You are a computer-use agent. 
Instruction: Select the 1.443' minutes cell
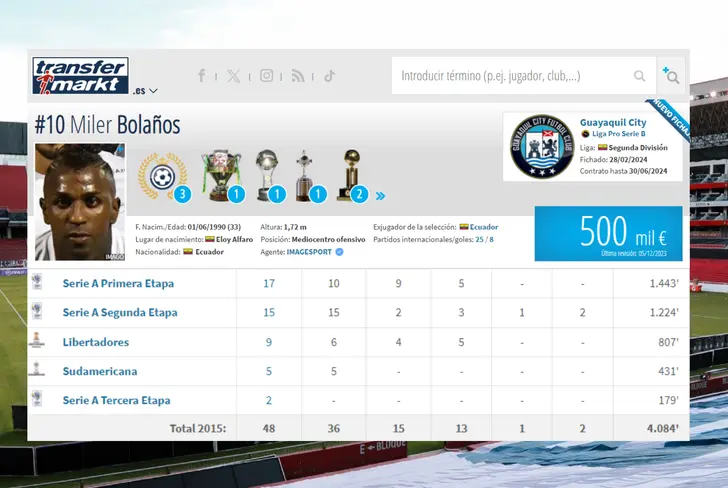651,283
